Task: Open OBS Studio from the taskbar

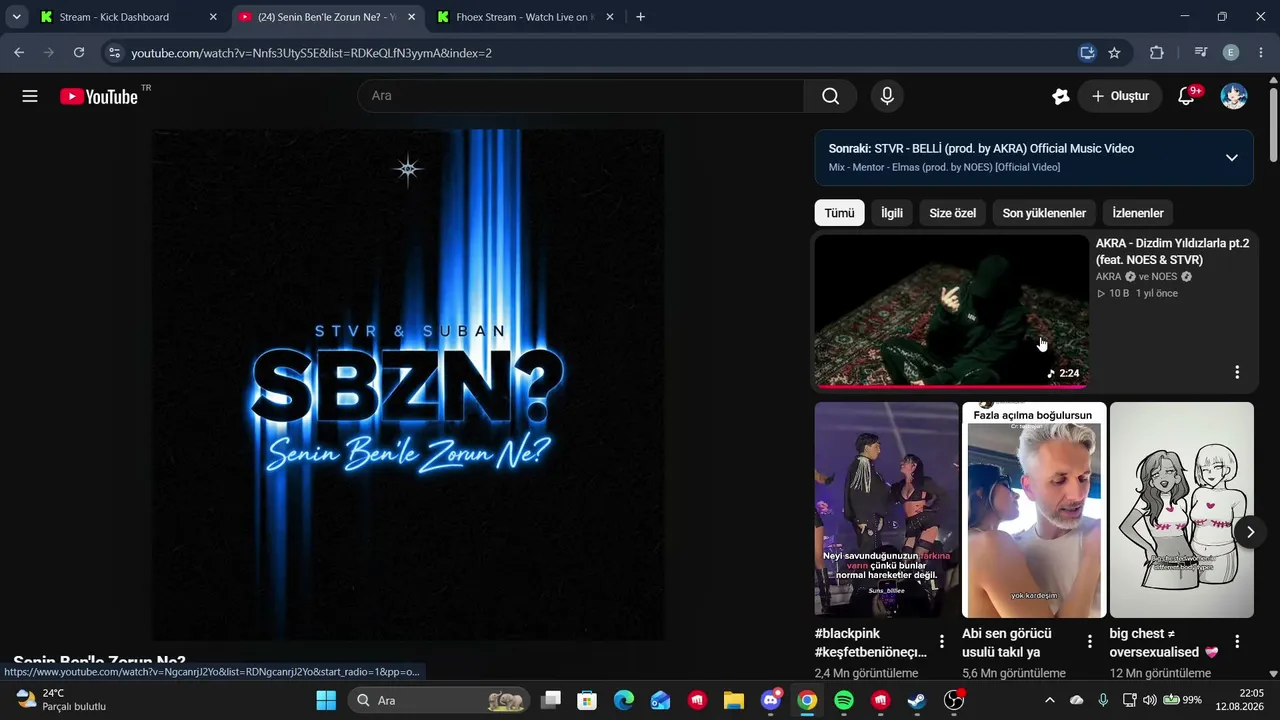Action: click(x=954, y=700)
